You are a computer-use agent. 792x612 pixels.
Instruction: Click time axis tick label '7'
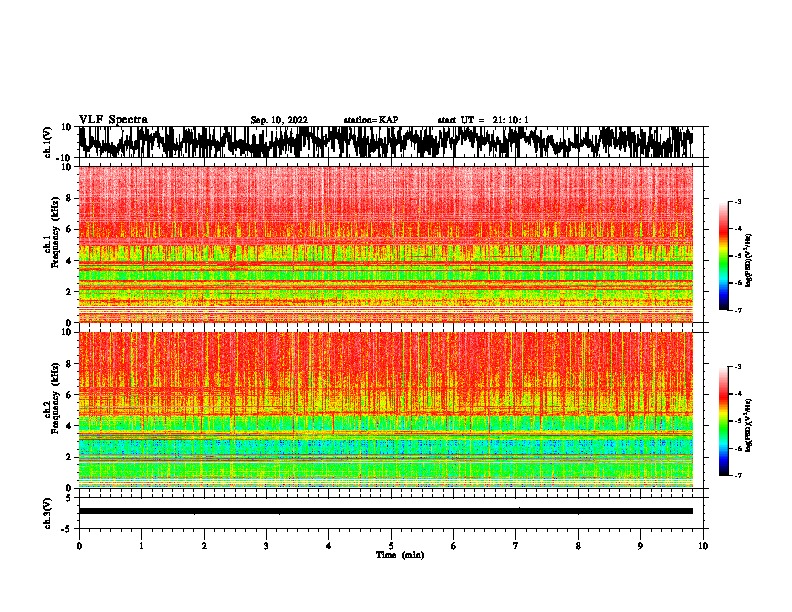(x=516, y=546)
